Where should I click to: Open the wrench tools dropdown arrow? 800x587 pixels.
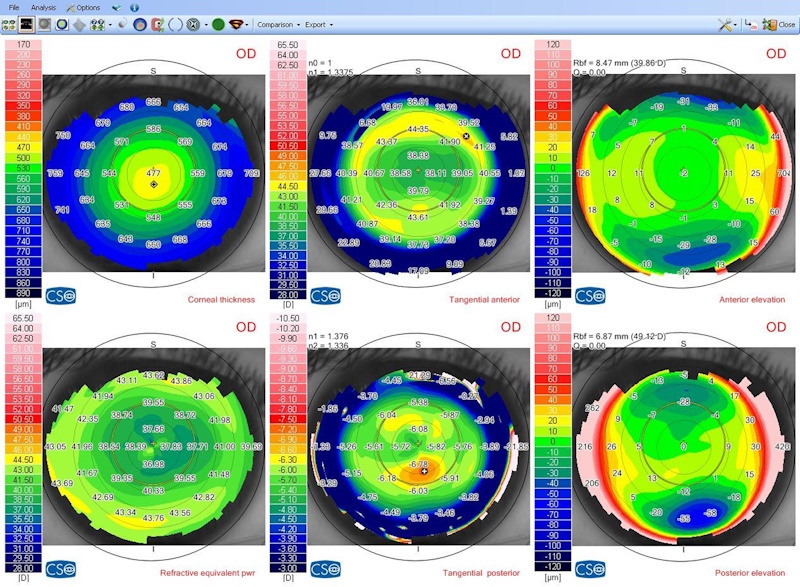735,24
